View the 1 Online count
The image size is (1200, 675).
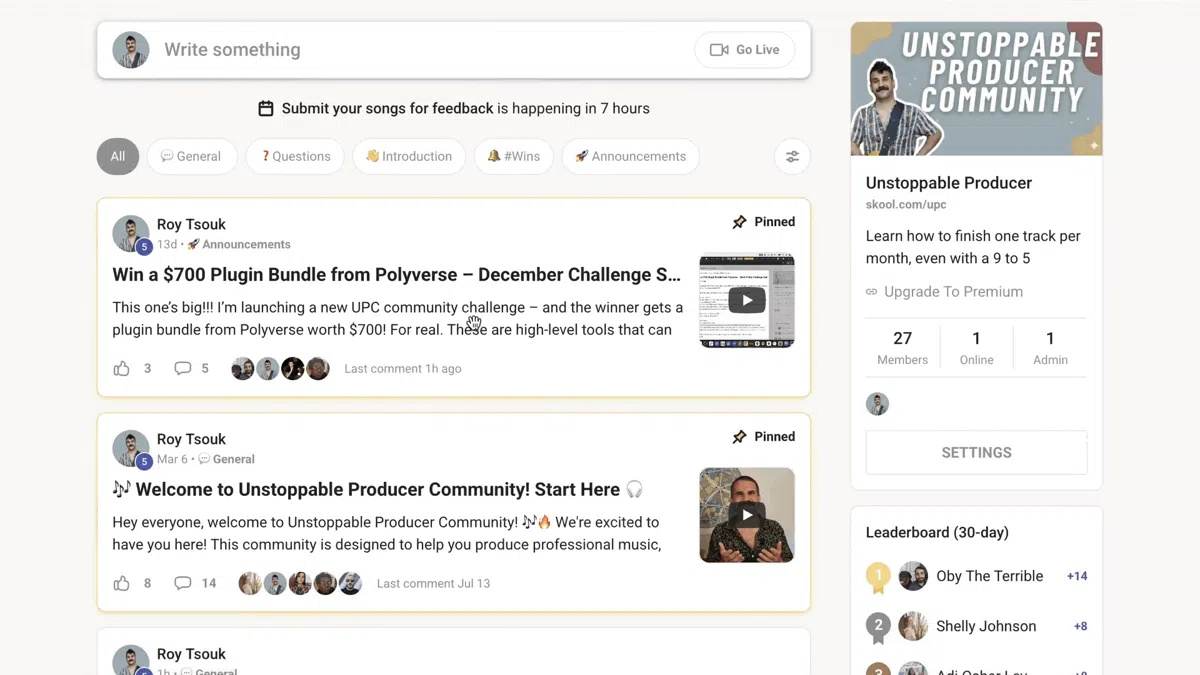pyautogui.click(x=977, y=347)
